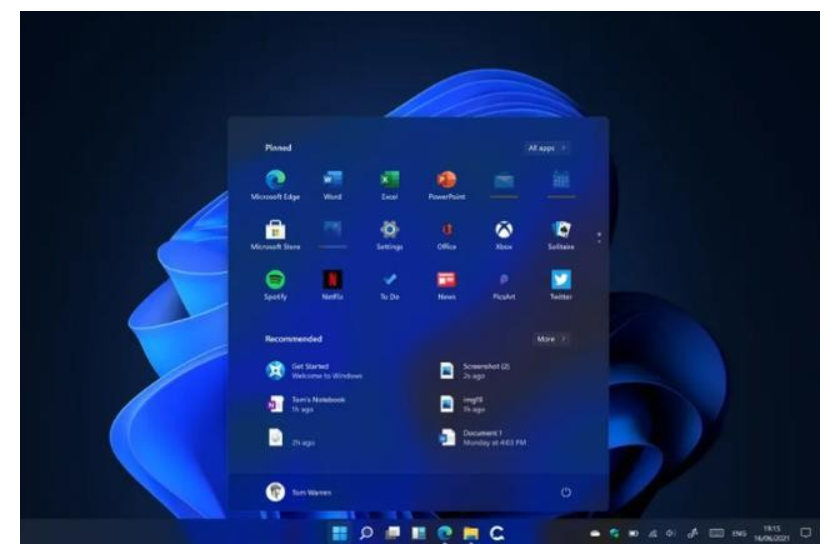
Task: Open the Document 1 recommended file
Action: point(483,437)
